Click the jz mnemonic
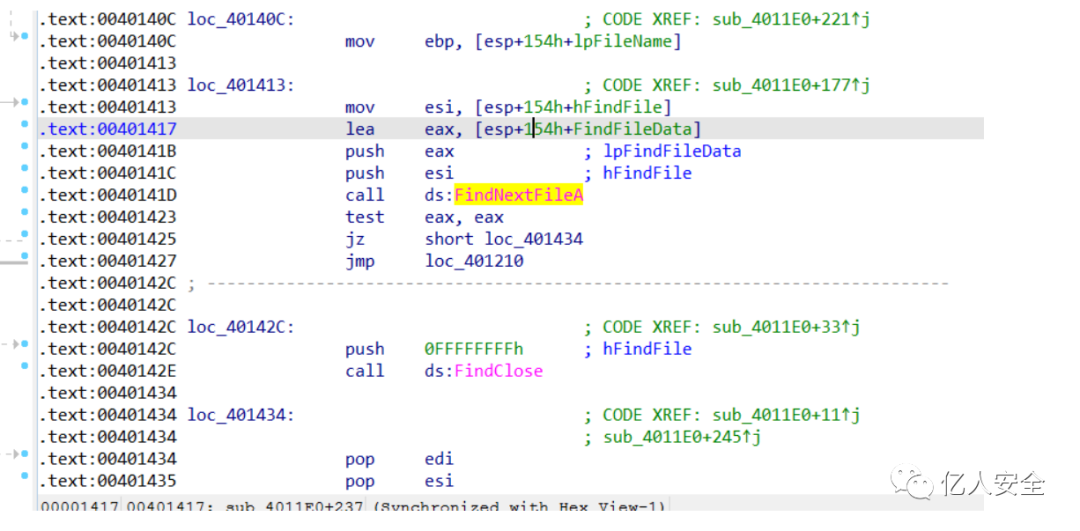1080x531 pixels. (x=355, y=240)
